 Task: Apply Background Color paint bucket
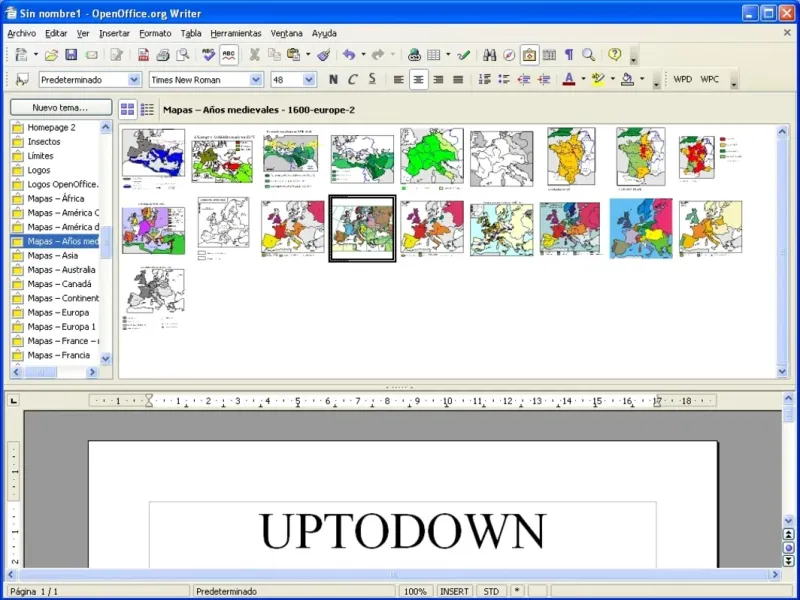pos(628,79)
